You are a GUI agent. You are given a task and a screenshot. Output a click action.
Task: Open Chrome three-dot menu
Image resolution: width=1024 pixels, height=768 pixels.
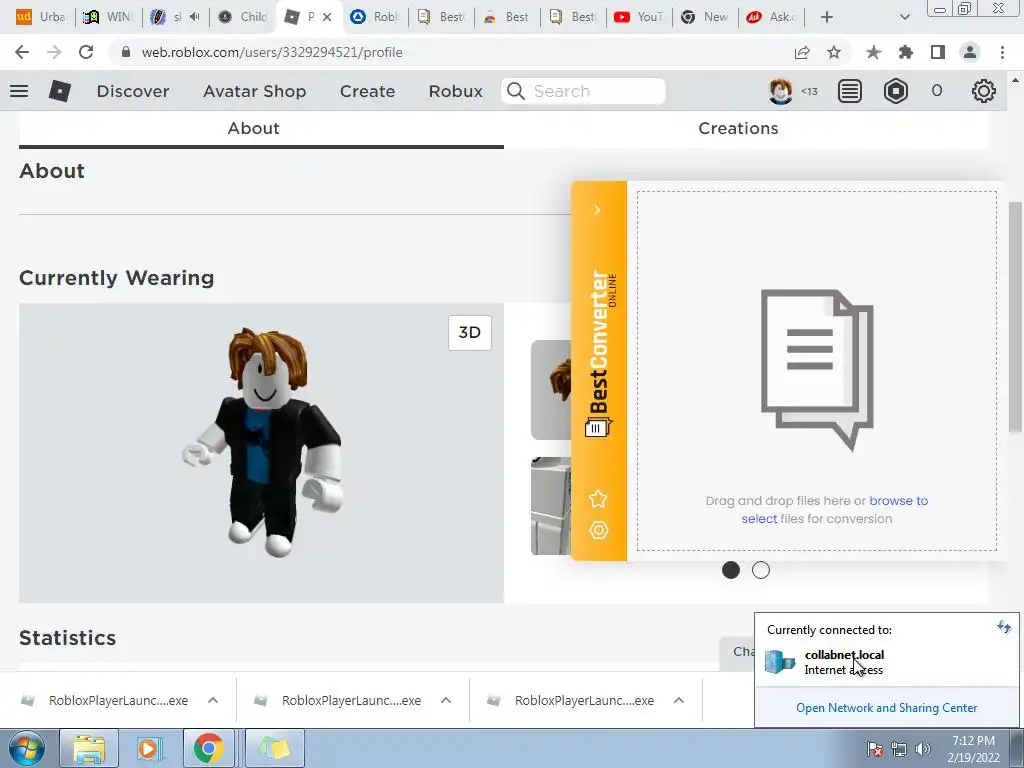click(1002, 52)
